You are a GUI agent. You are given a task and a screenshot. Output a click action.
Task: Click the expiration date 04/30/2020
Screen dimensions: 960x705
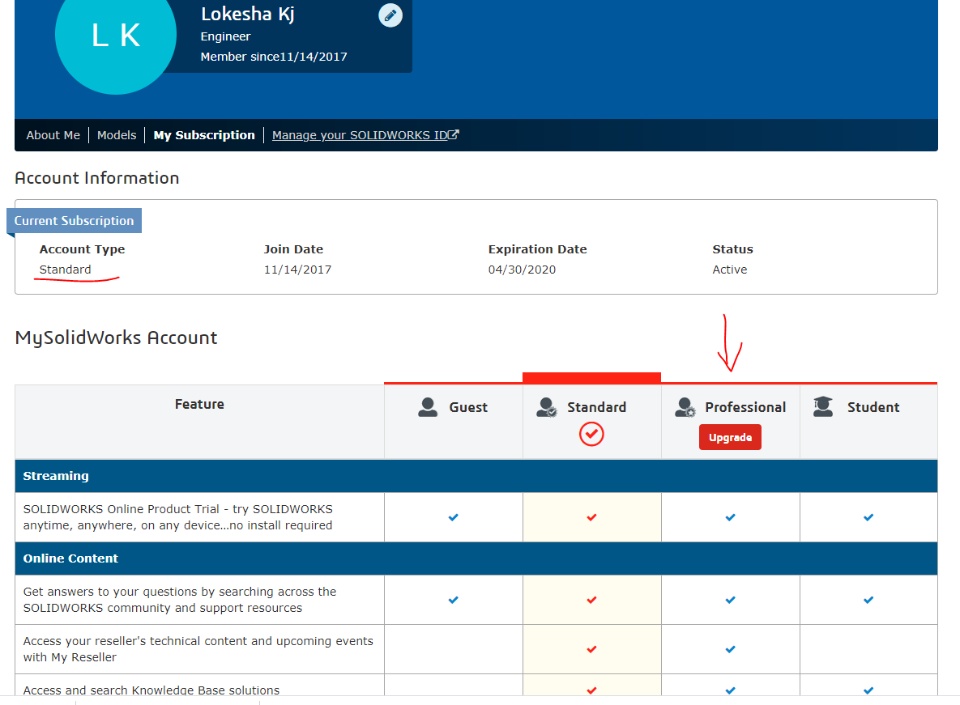[x=522, y=269]
